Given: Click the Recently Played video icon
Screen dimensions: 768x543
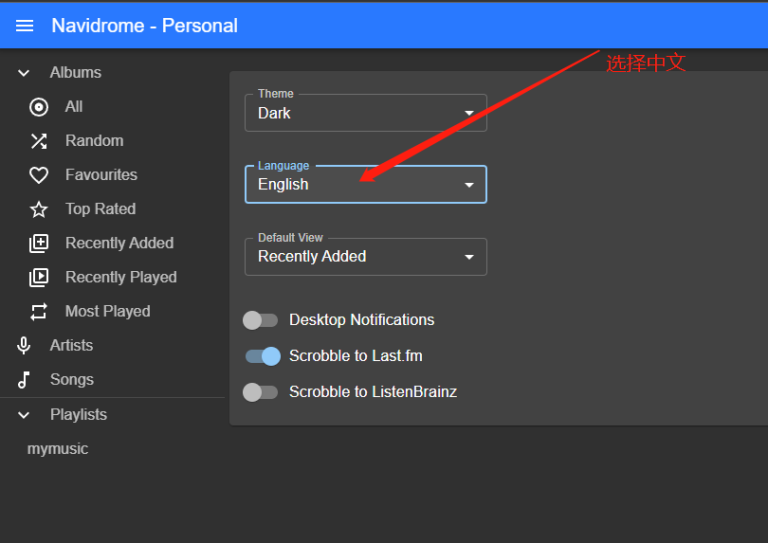Looking at the screenshot, I should (39, 277).
